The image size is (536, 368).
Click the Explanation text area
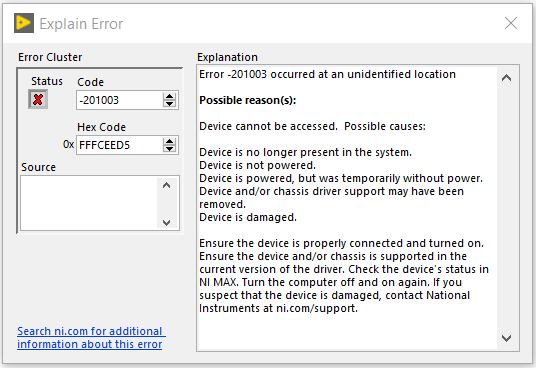(x=347, y=208)
